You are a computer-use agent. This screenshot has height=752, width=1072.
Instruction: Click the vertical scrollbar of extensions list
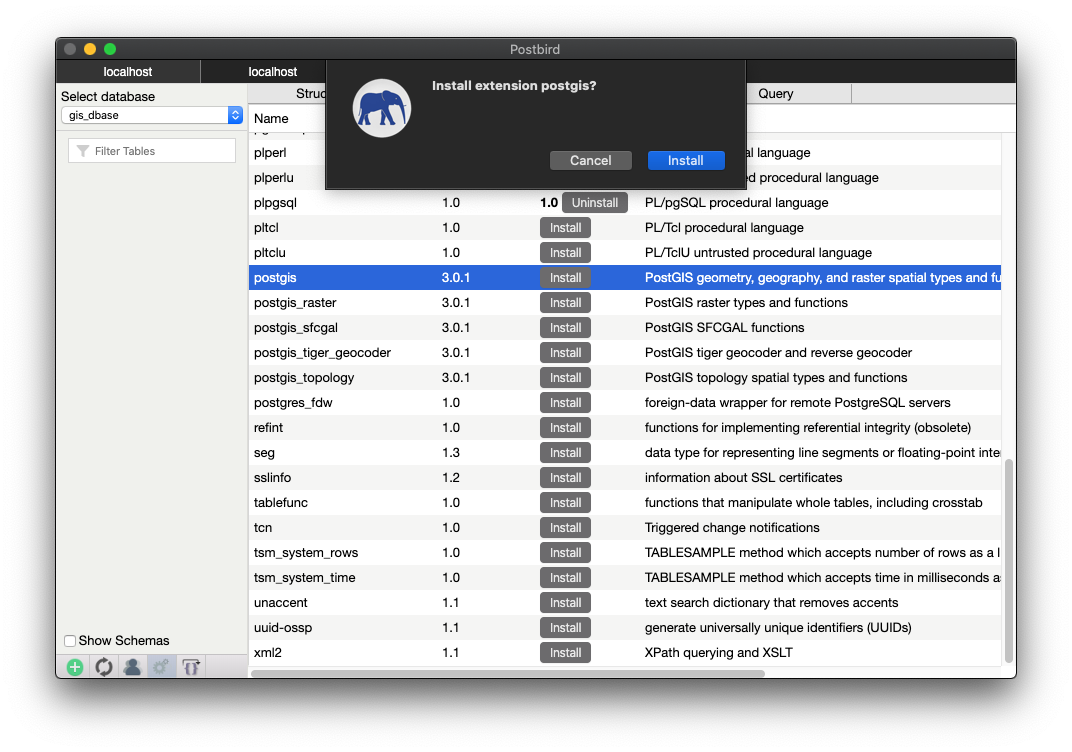point(1008,560)
